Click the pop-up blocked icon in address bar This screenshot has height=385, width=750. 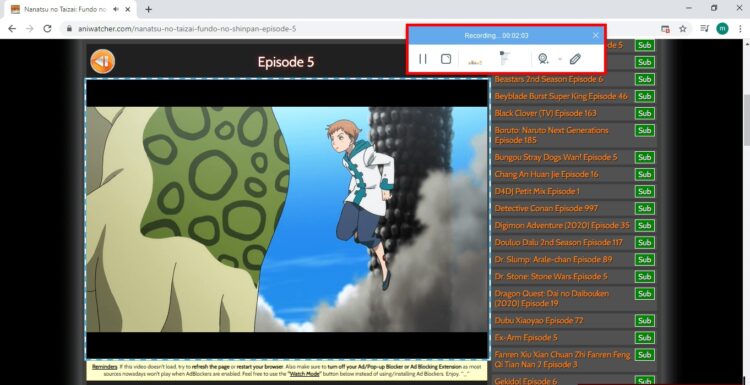coord(665,29)
